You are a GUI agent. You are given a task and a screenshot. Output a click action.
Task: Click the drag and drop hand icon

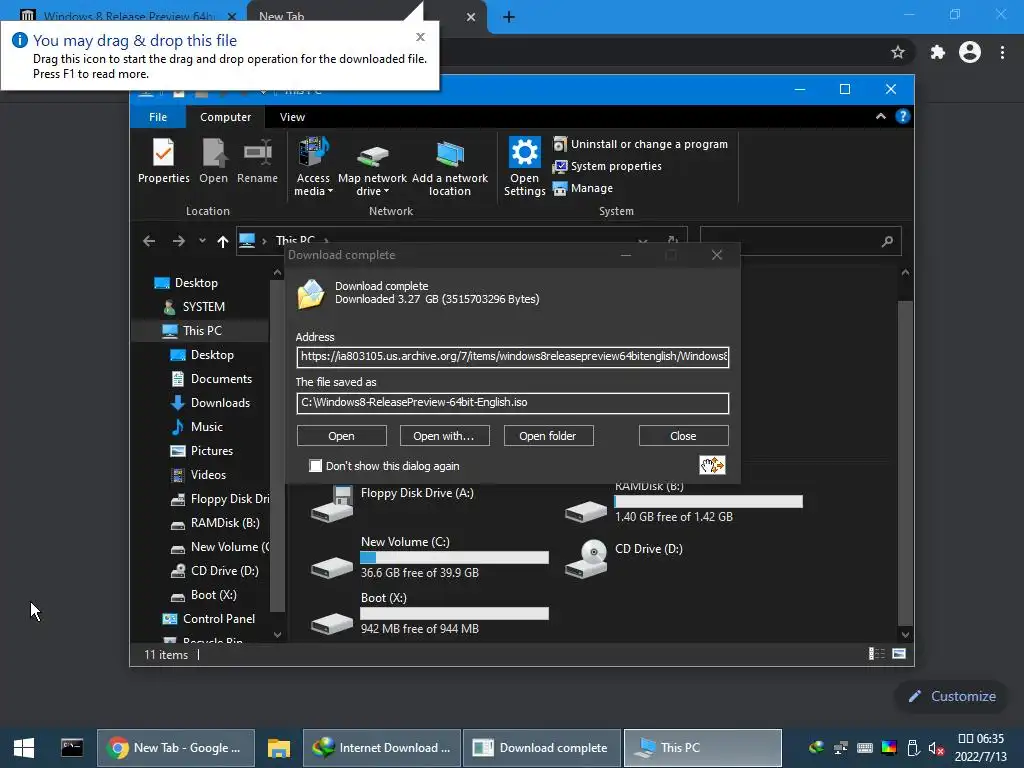click(x=712, y=465)
